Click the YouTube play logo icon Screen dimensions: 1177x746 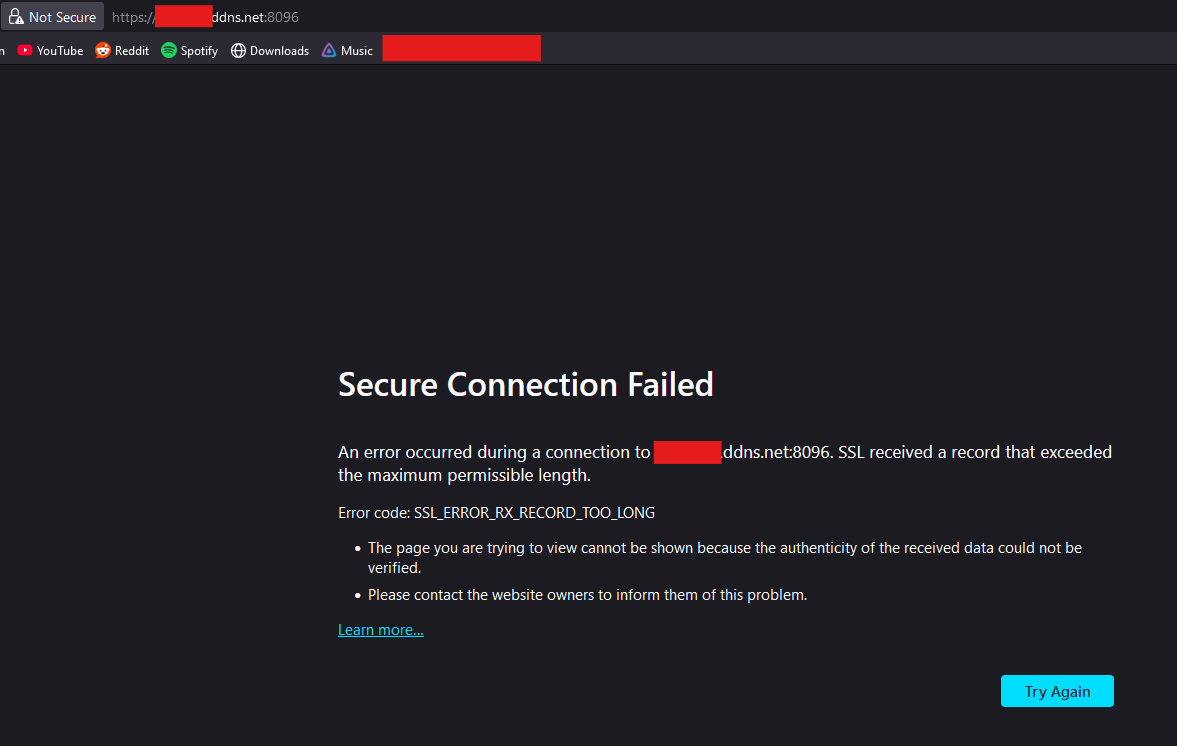coord(25,50)
